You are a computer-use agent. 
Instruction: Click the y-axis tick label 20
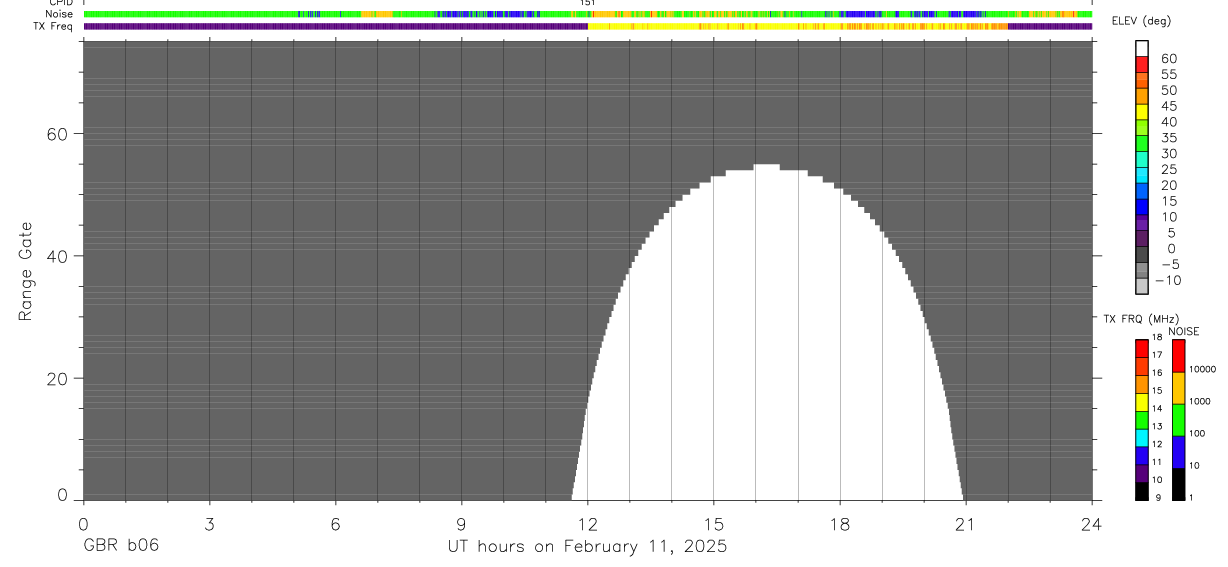[59, 379]
